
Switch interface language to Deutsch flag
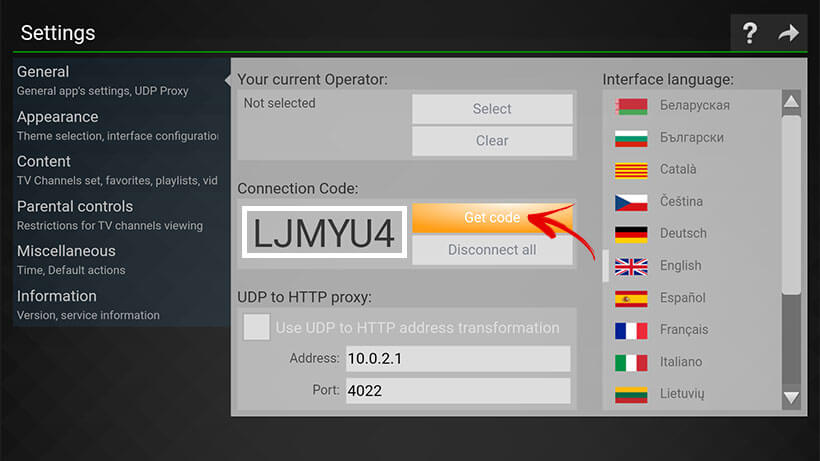pyautogui.click(x=631, y=234)
